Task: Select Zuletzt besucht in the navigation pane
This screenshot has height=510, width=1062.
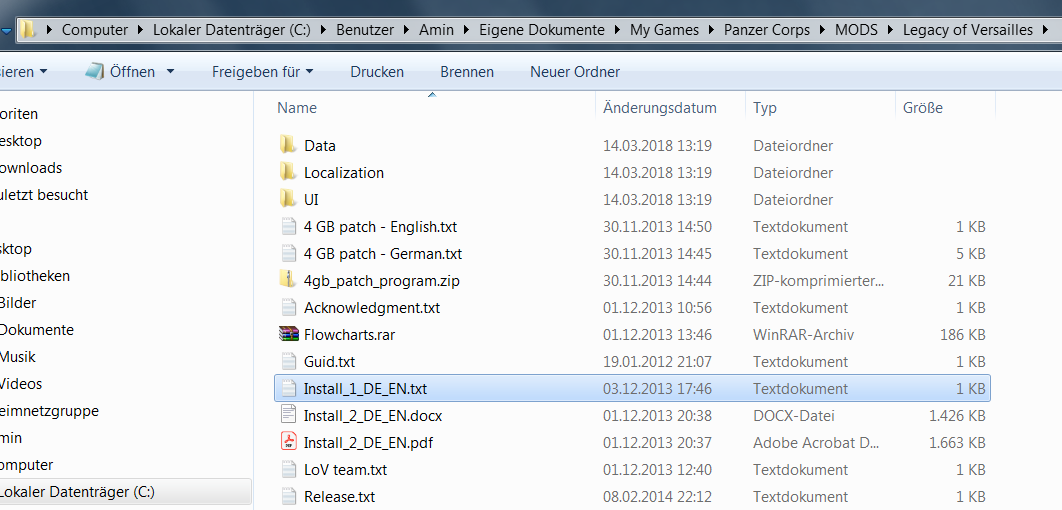Action: (x=44, y=195)
